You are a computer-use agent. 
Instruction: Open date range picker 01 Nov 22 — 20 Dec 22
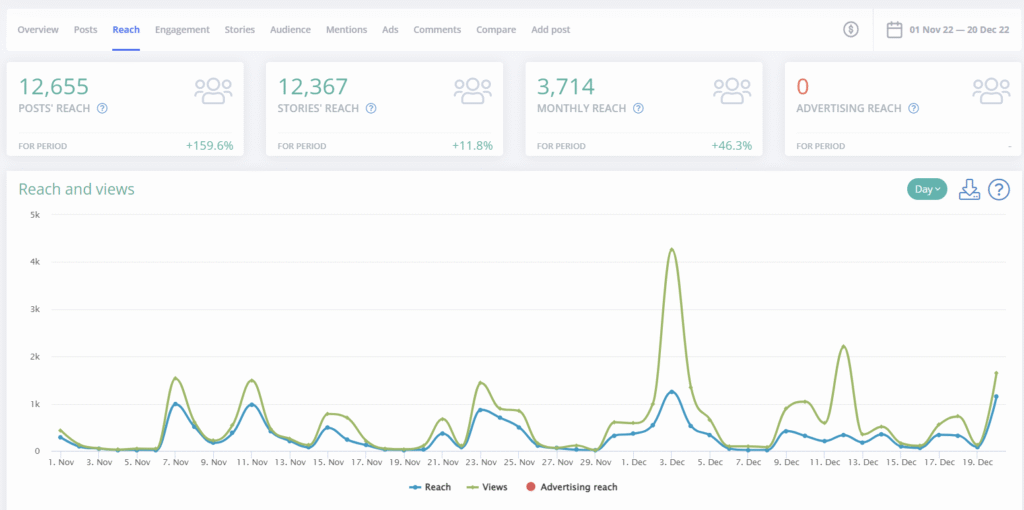click(957, 30)
